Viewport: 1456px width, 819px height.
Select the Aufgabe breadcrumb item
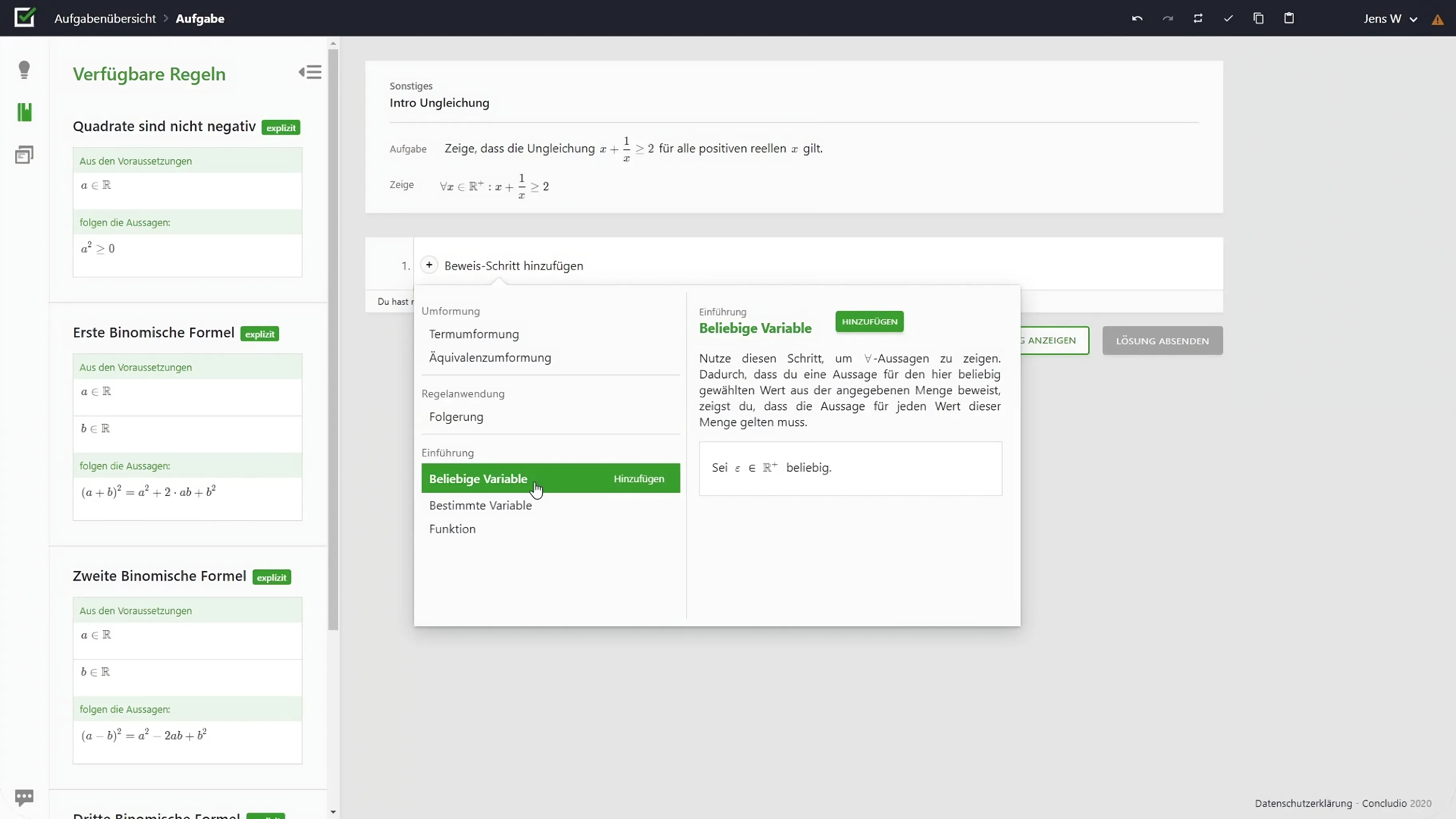click(x=200, y=18)
